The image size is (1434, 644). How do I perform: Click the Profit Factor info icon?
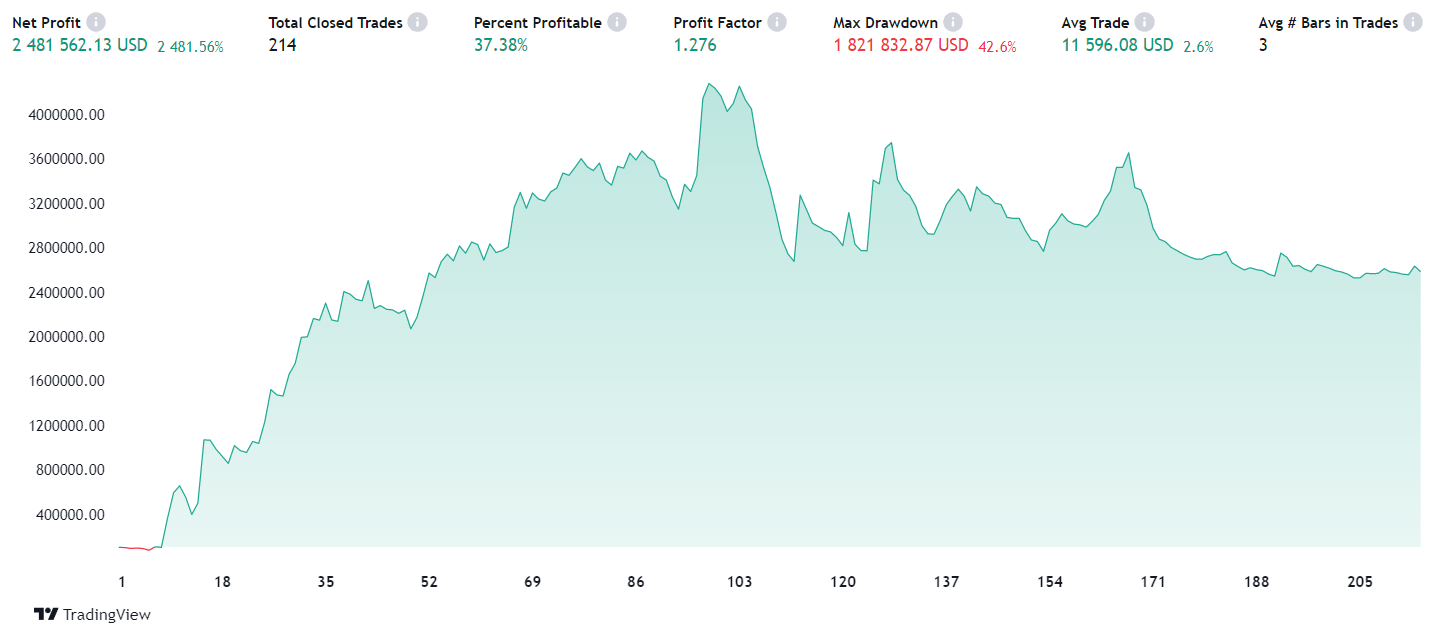click(777, 22)
